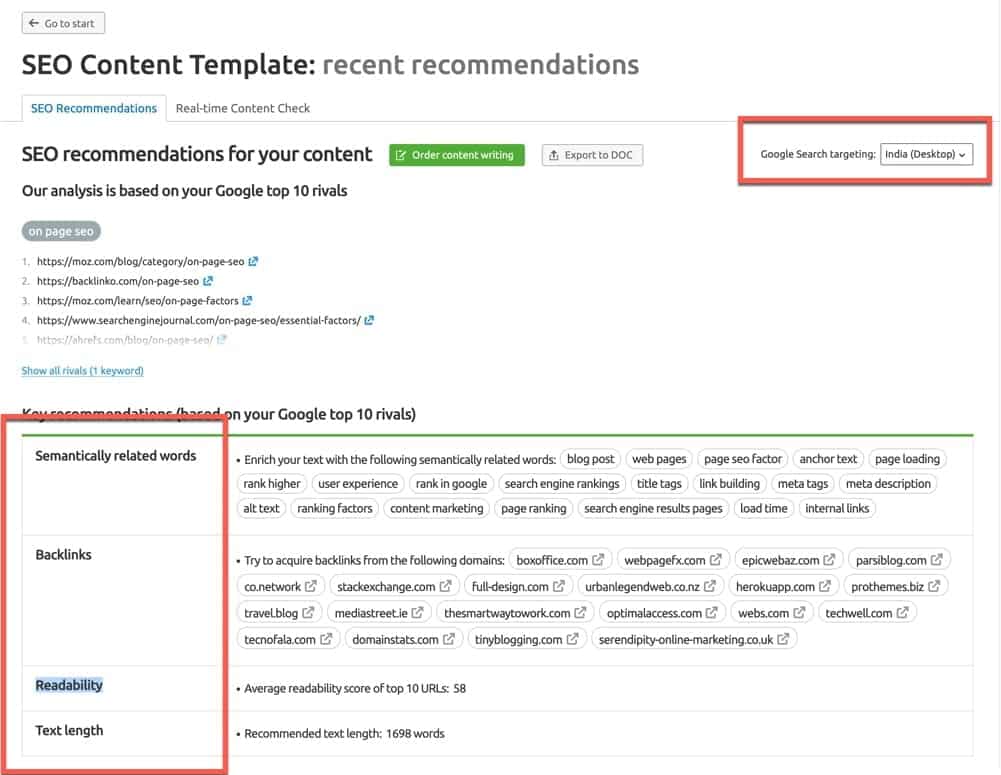The height and width of the screenshot is (775, 1001).
Task: Switch to the Real-time Content Check tab
Action: point(242,108)
